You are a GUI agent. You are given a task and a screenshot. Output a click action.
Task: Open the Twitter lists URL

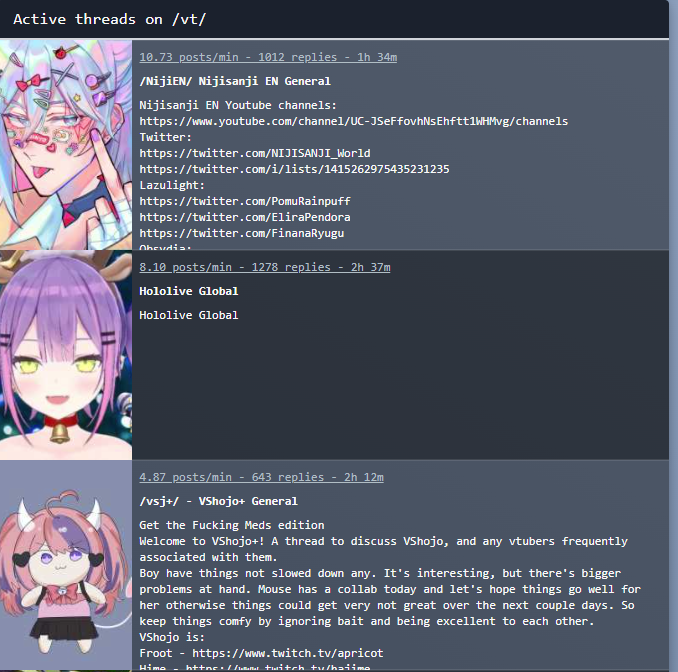coord(294,170)
